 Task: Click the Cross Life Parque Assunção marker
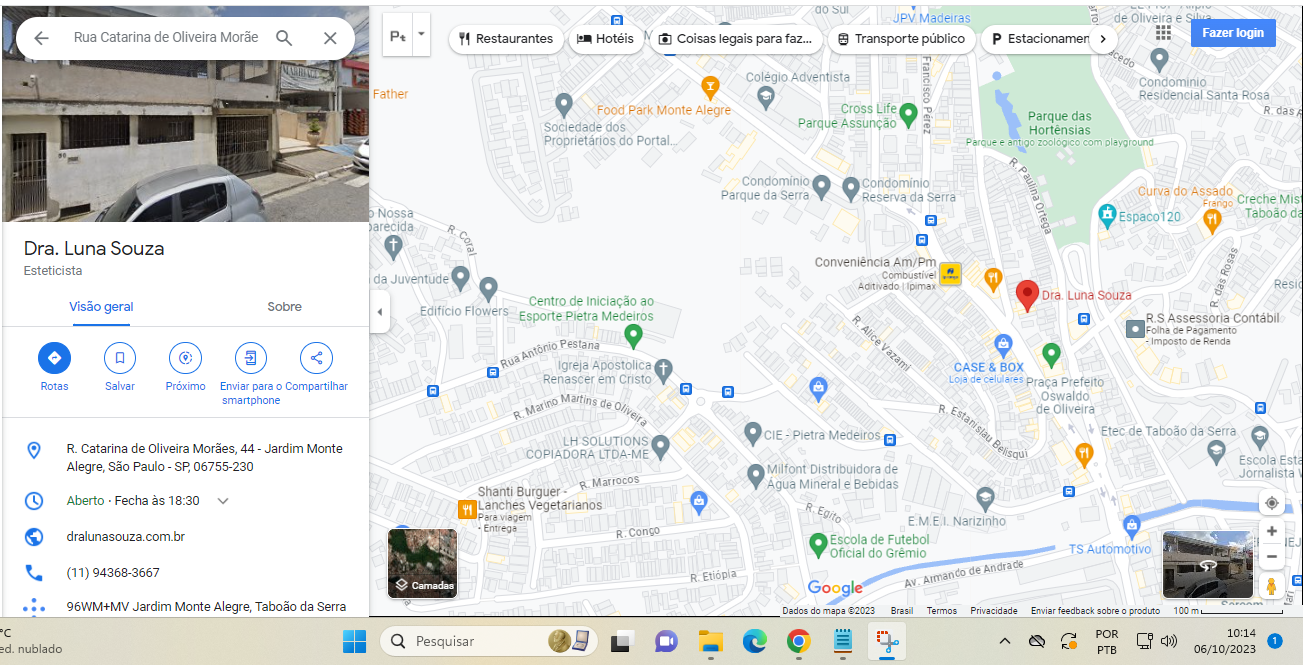[x=908, y=114]
